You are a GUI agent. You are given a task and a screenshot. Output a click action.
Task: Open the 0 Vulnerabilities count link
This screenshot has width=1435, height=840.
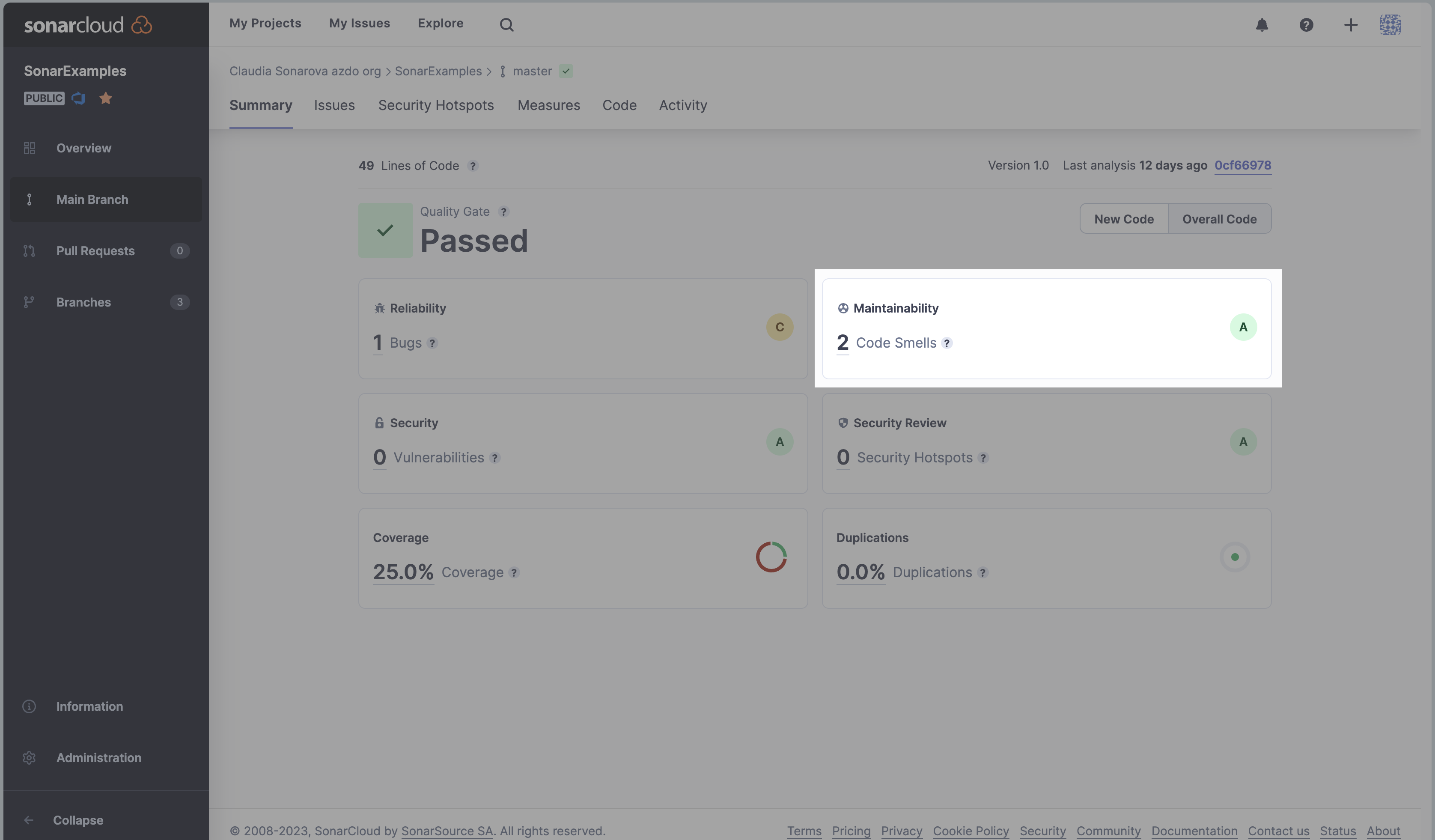click(x=379, y=458)
